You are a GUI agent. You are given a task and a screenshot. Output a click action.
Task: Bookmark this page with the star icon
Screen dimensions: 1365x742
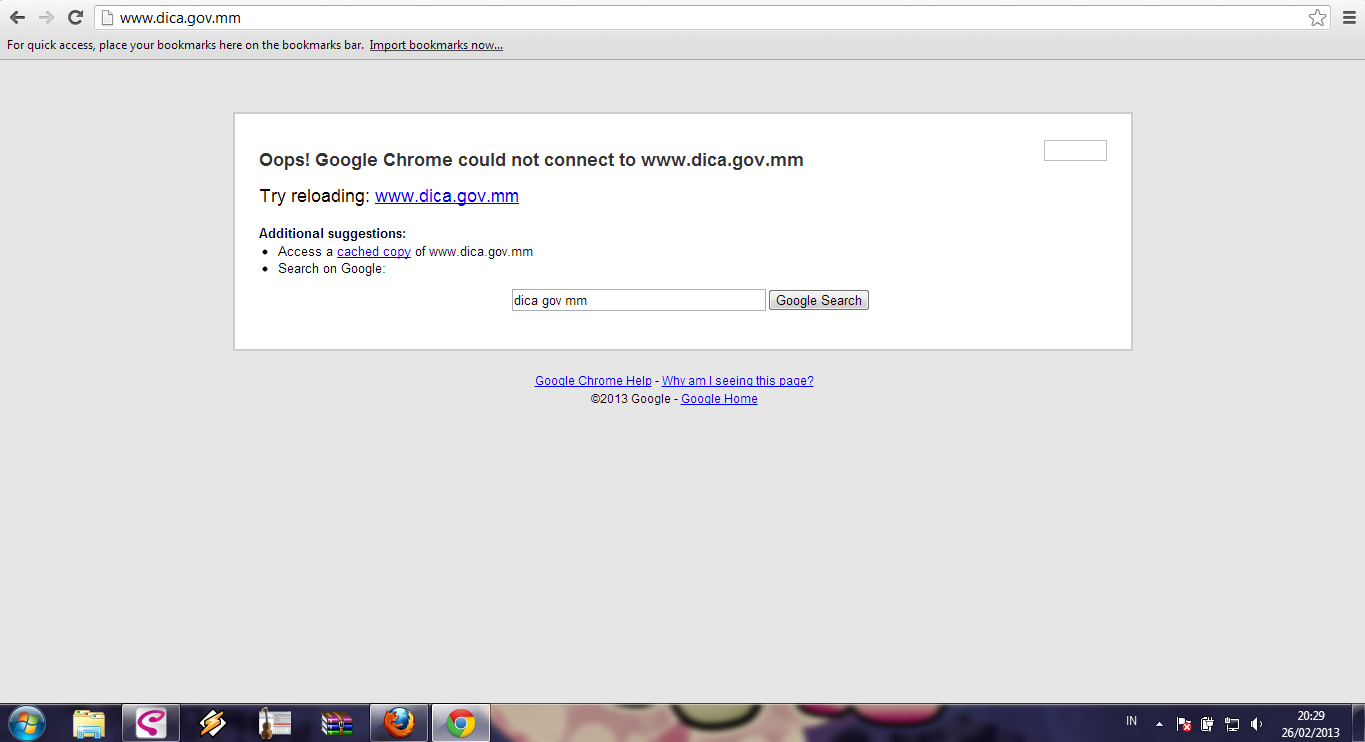[1317, 18]
